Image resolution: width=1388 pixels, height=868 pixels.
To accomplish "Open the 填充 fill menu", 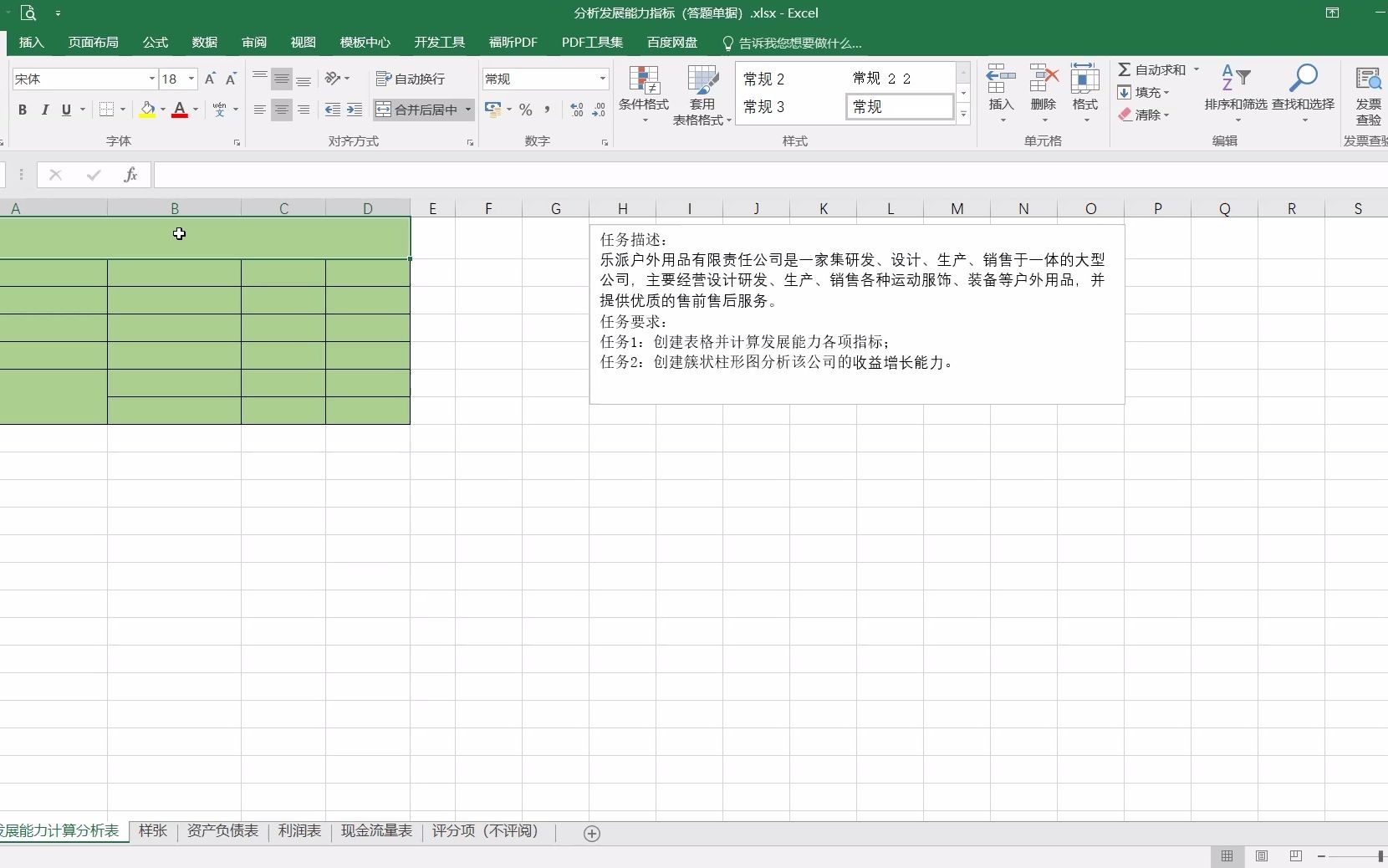I will point(1143,92).
